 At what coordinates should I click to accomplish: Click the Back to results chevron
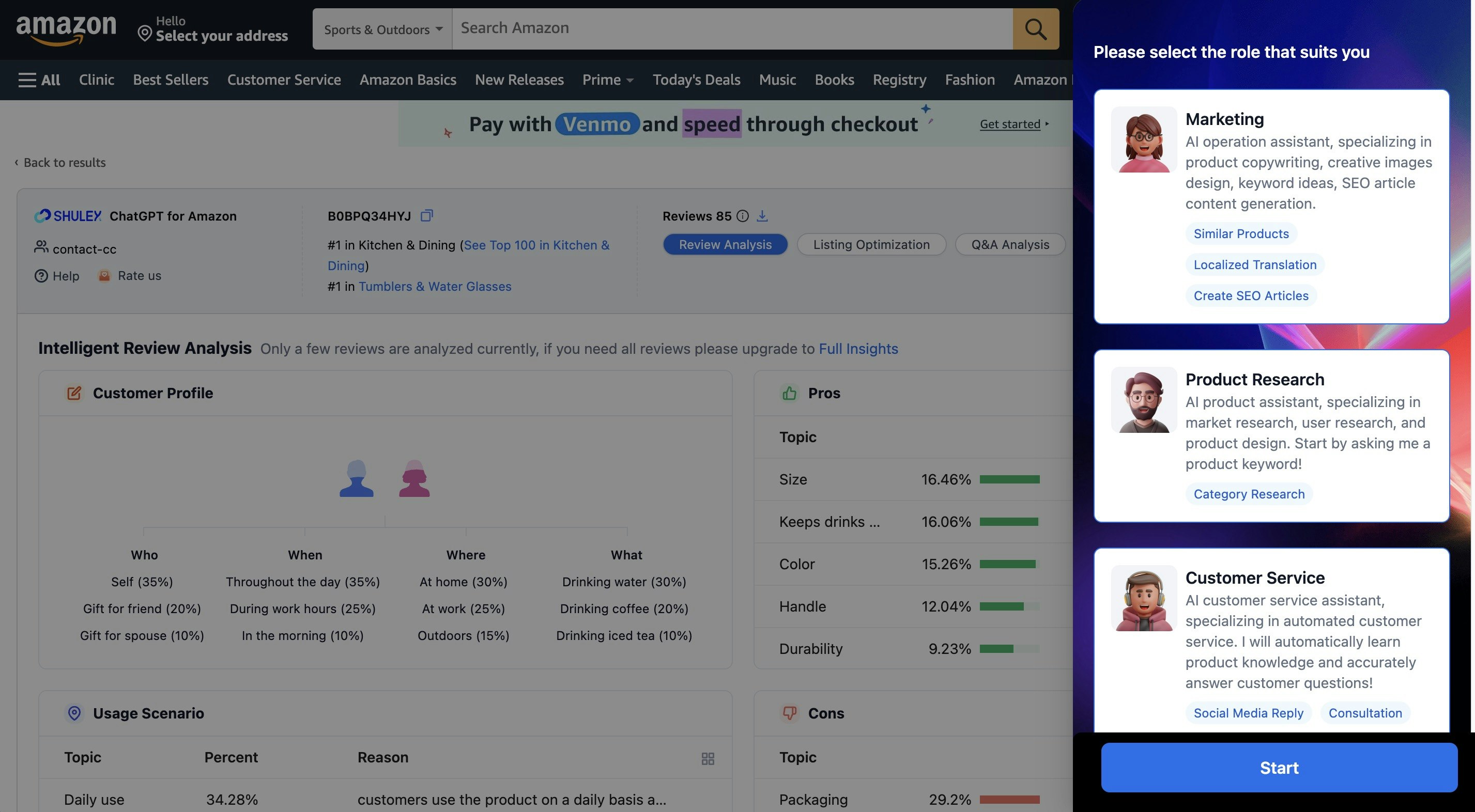(x=17, y=163)
